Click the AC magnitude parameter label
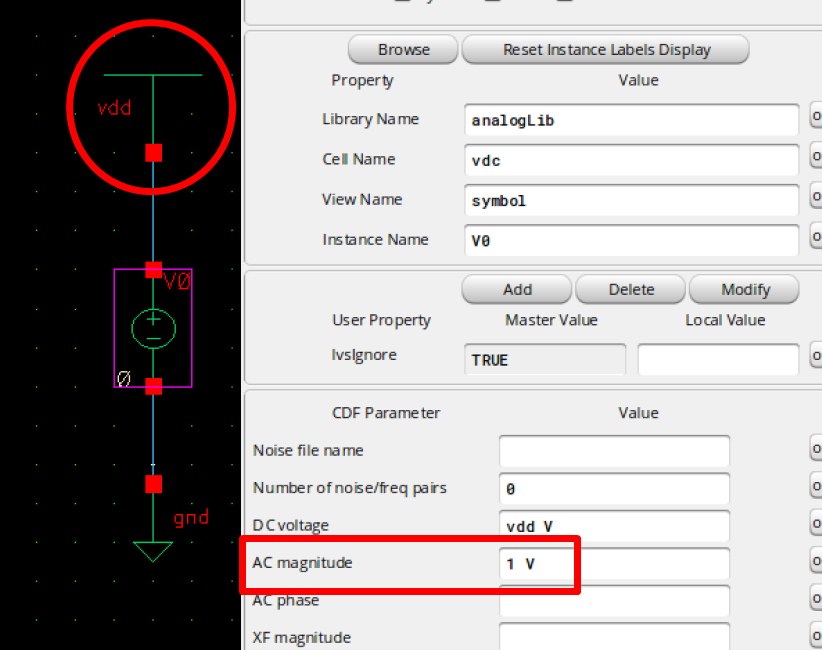 302,562
